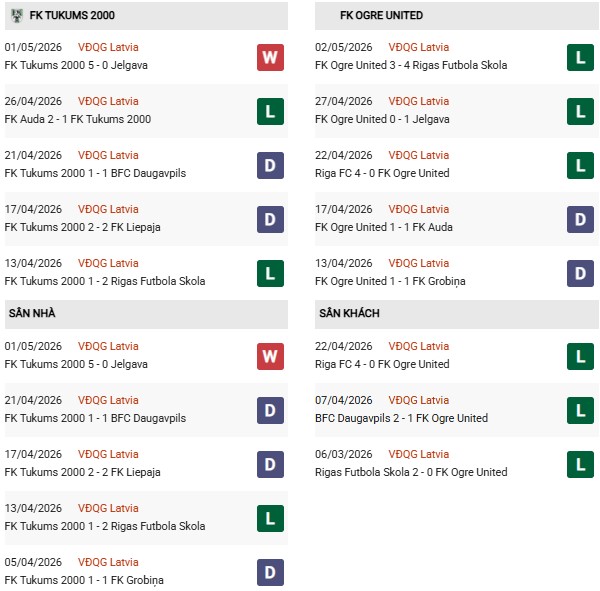This screenshot has height=591, width=600.
Task: Click the L badge beside FK Auda 2 - 1 FK Tukums 2000
Action: (x=270, y=112)
